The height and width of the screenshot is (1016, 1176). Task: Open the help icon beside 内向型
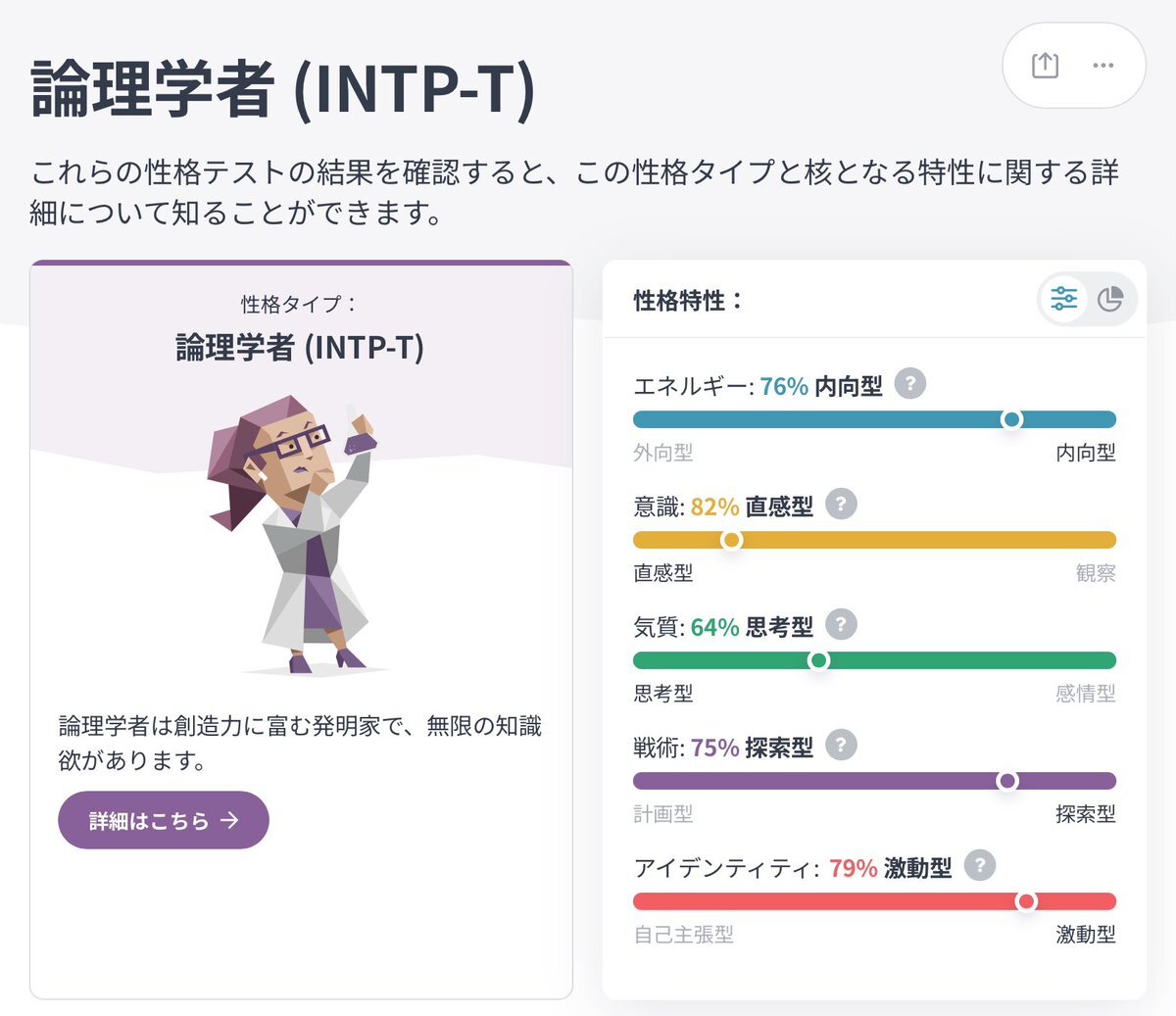point(910,383)
